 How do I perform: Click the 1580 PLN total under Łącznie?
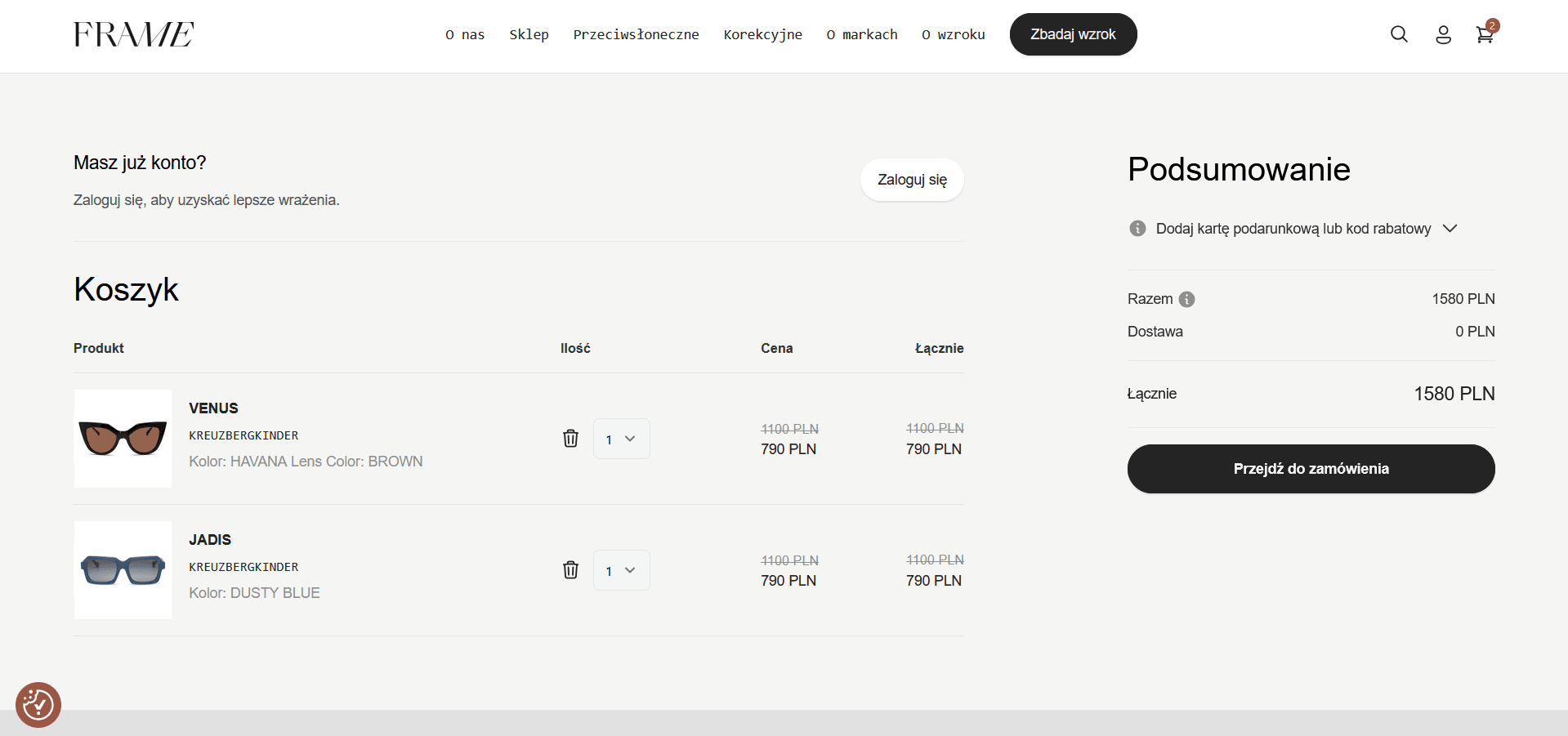tap(1454, 394)
